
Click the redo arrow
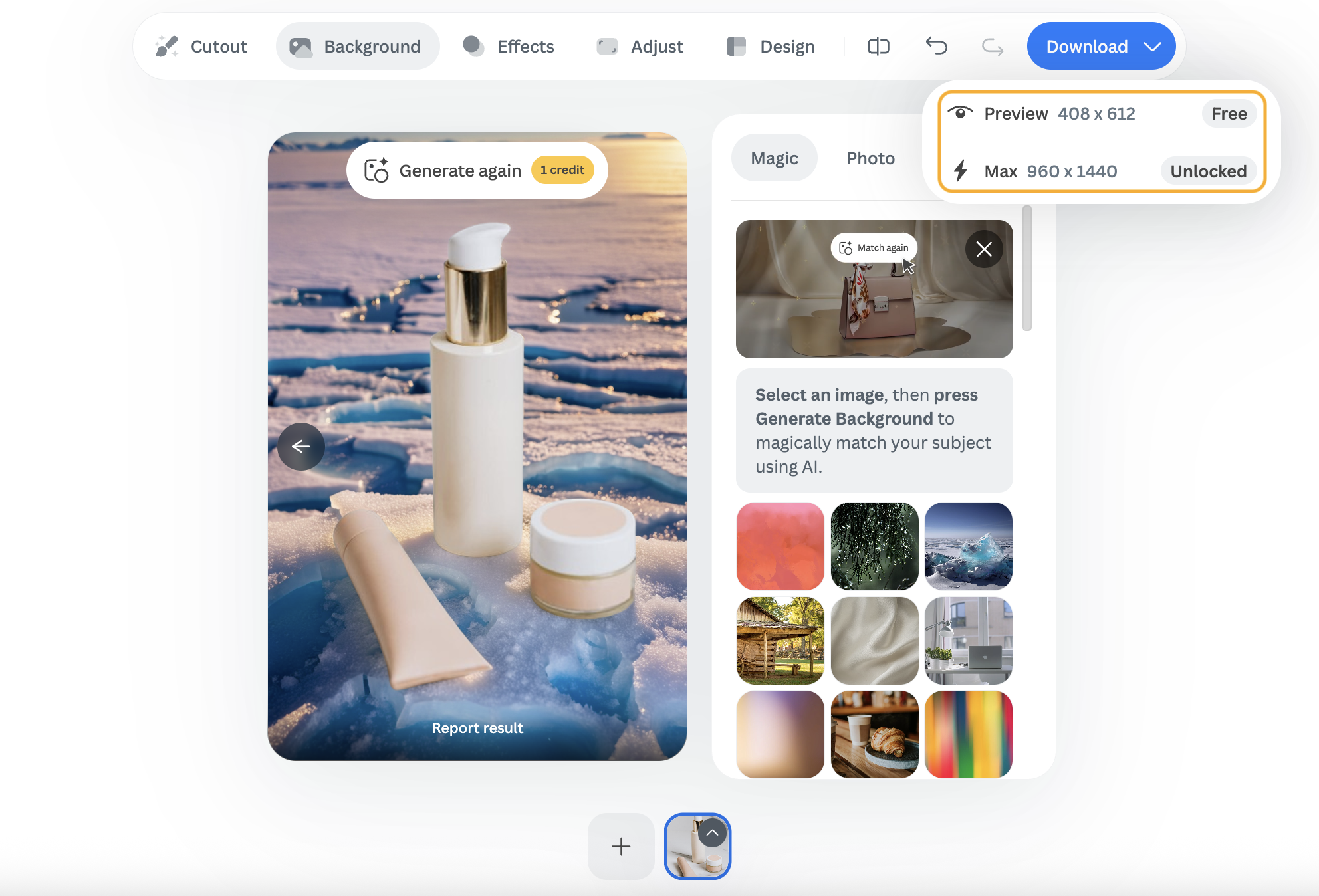993,47
